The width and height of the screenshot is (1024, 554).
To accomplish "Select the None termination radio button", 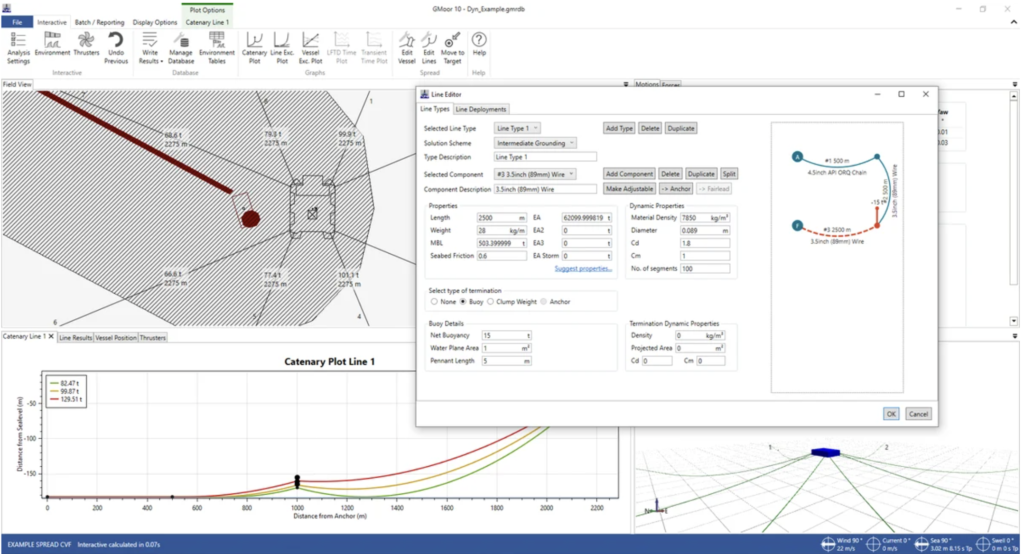I will pyautogui.click(x=433, y=301).
